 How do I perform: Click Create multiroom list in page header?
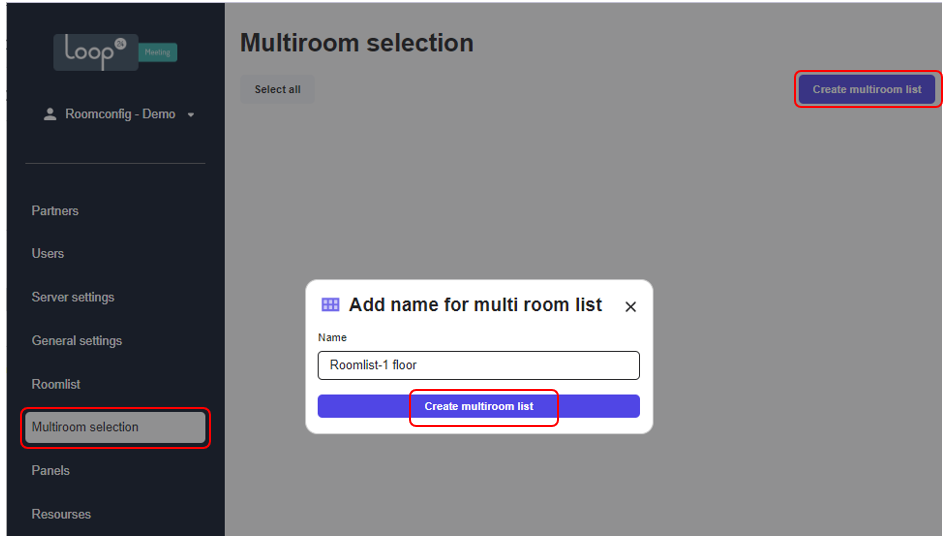(867, 89)
